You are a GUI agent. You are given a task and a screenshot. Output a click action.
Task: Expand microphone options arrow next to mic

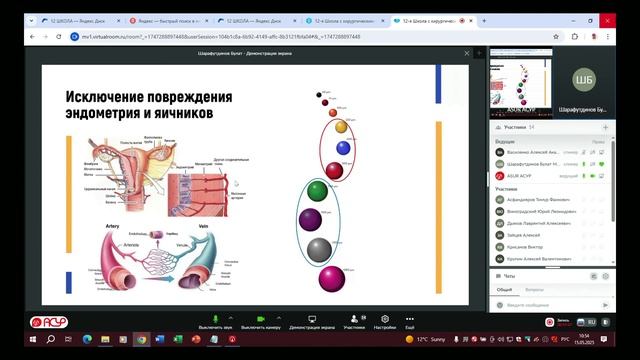tap(231, 318)
